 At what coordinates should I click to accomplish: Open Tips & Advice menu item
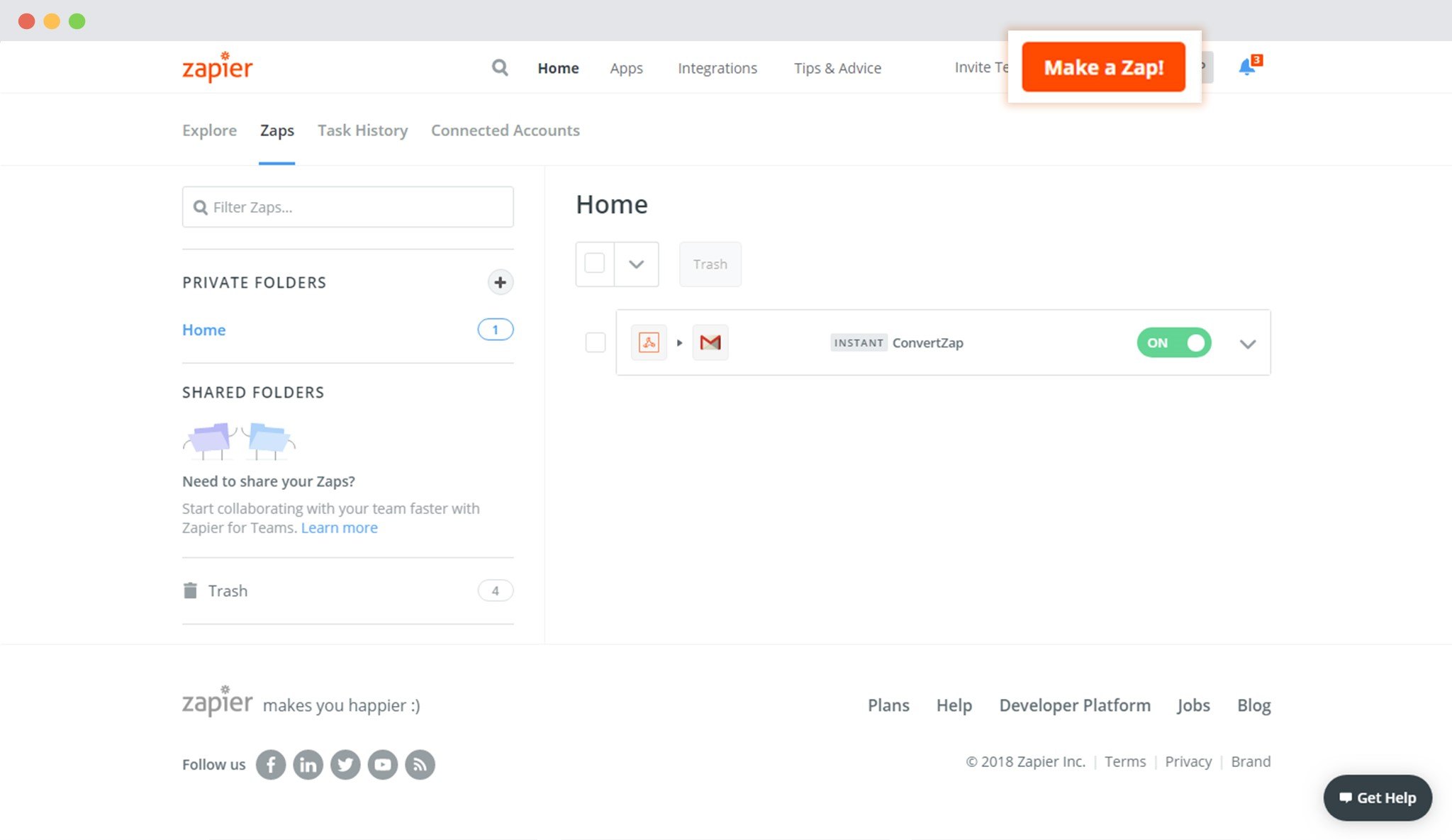coord(837,68)
